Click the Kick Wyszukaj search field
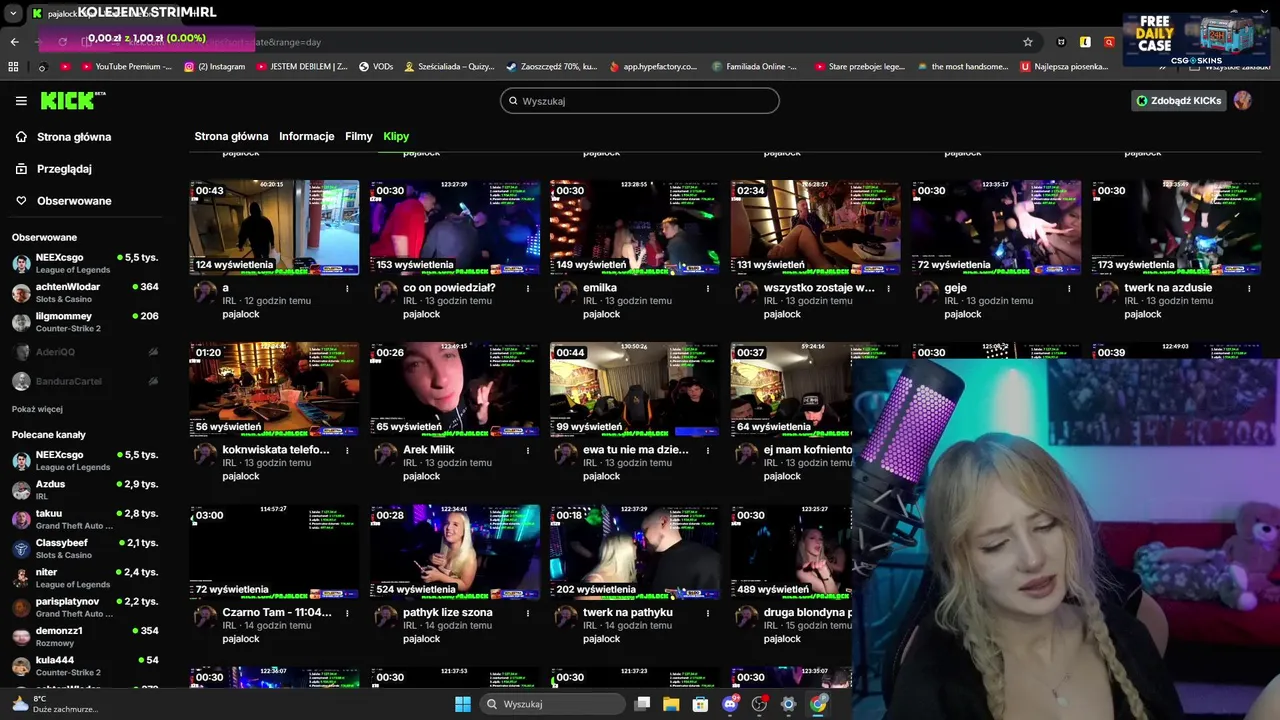 pyautogui.click(x=640, y=101)
